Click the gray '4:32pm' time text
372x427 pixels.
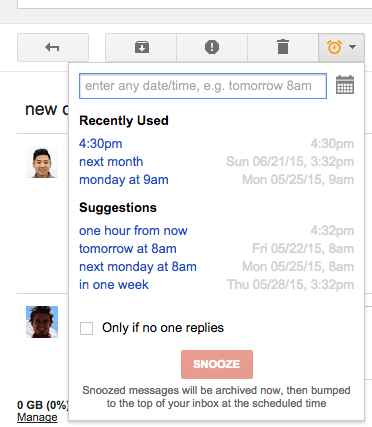[x=332, y=231]
